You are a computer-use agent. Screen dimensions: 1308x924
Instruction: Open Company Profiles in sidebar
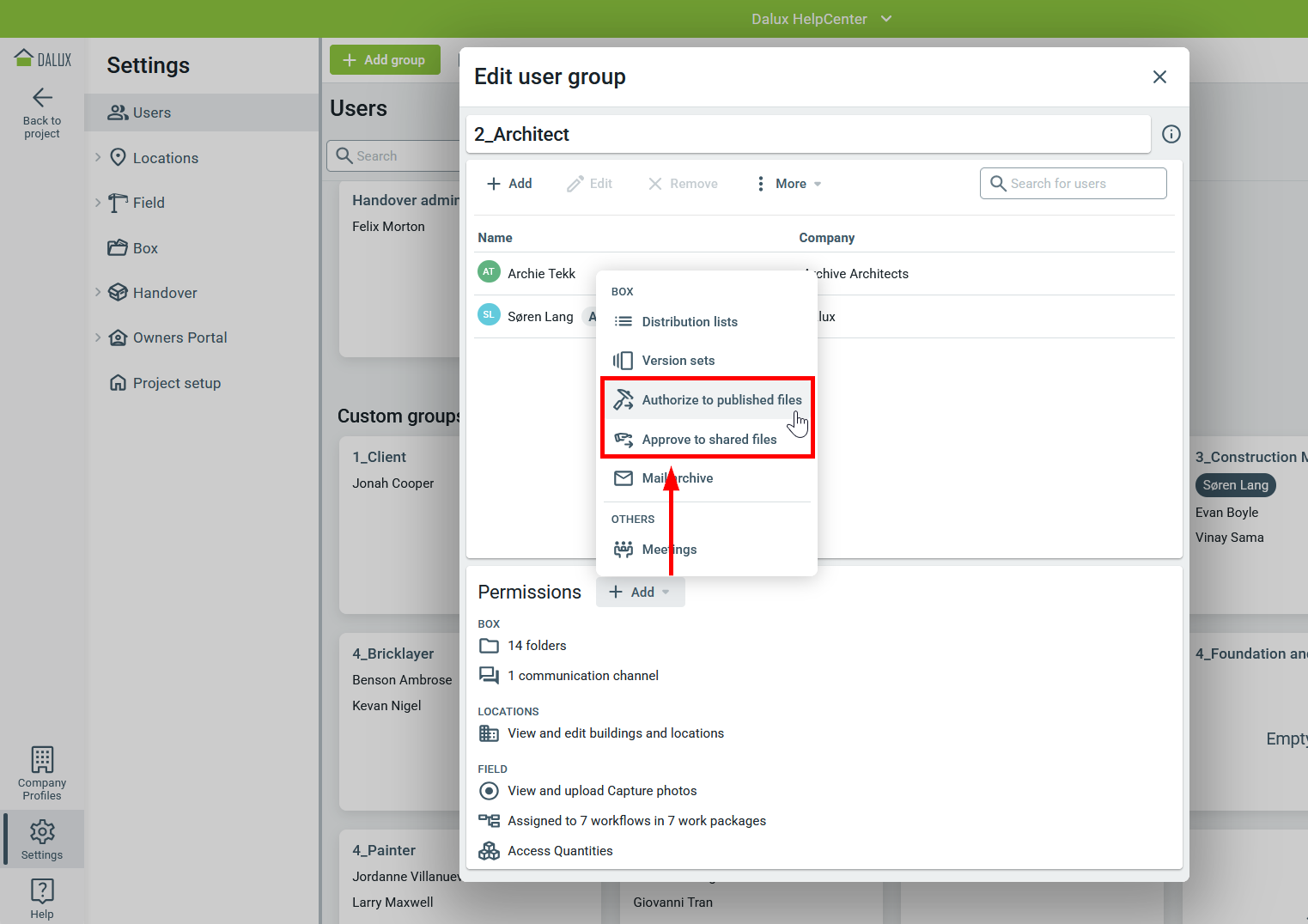coord(42,773)
